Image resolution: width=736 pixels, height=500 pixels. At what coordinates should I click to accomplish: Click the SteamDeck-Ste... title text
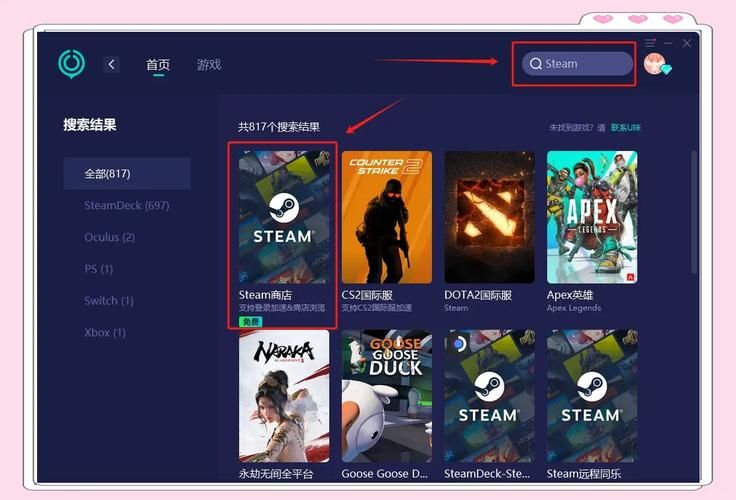point(487,474)
